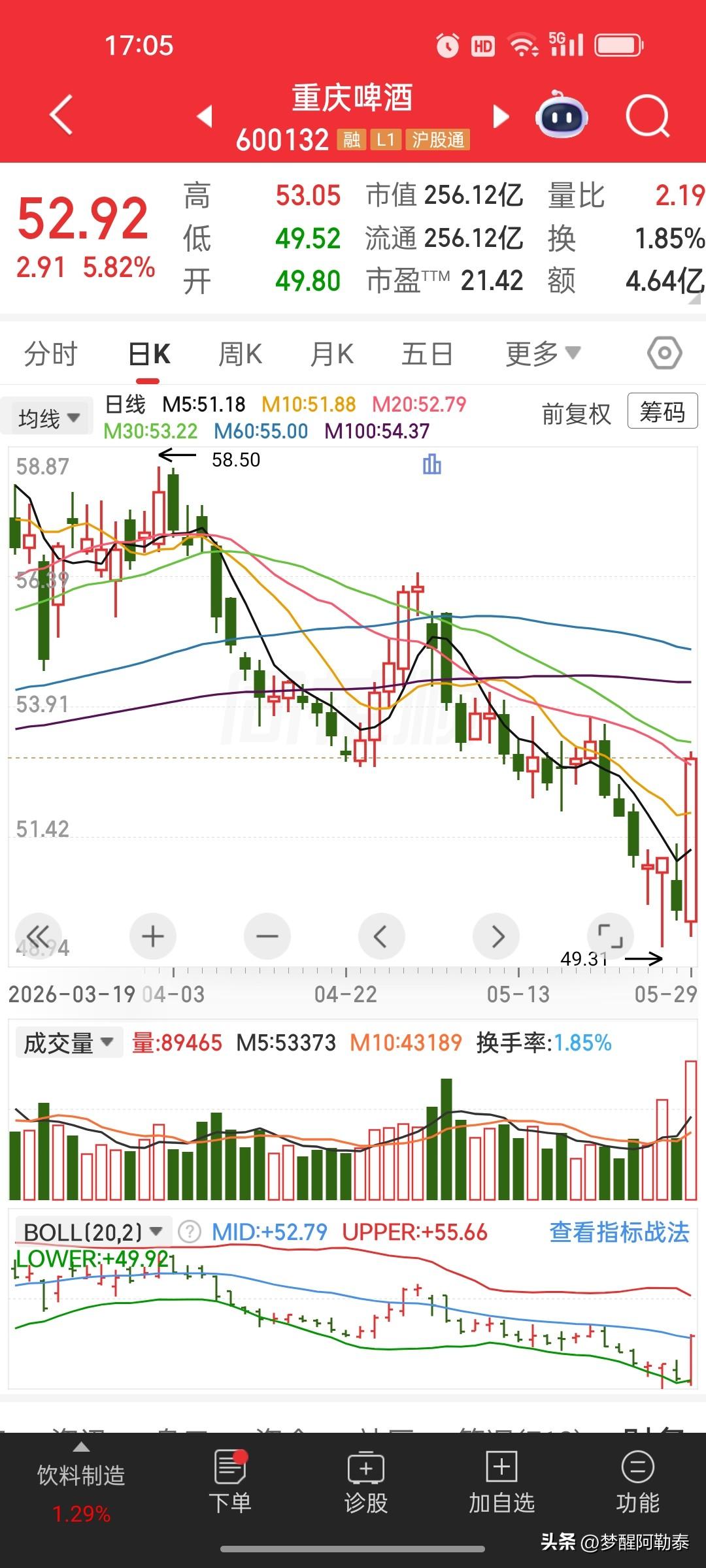Tap stock code 600132

pyautogui.click(x=282, y=139)
